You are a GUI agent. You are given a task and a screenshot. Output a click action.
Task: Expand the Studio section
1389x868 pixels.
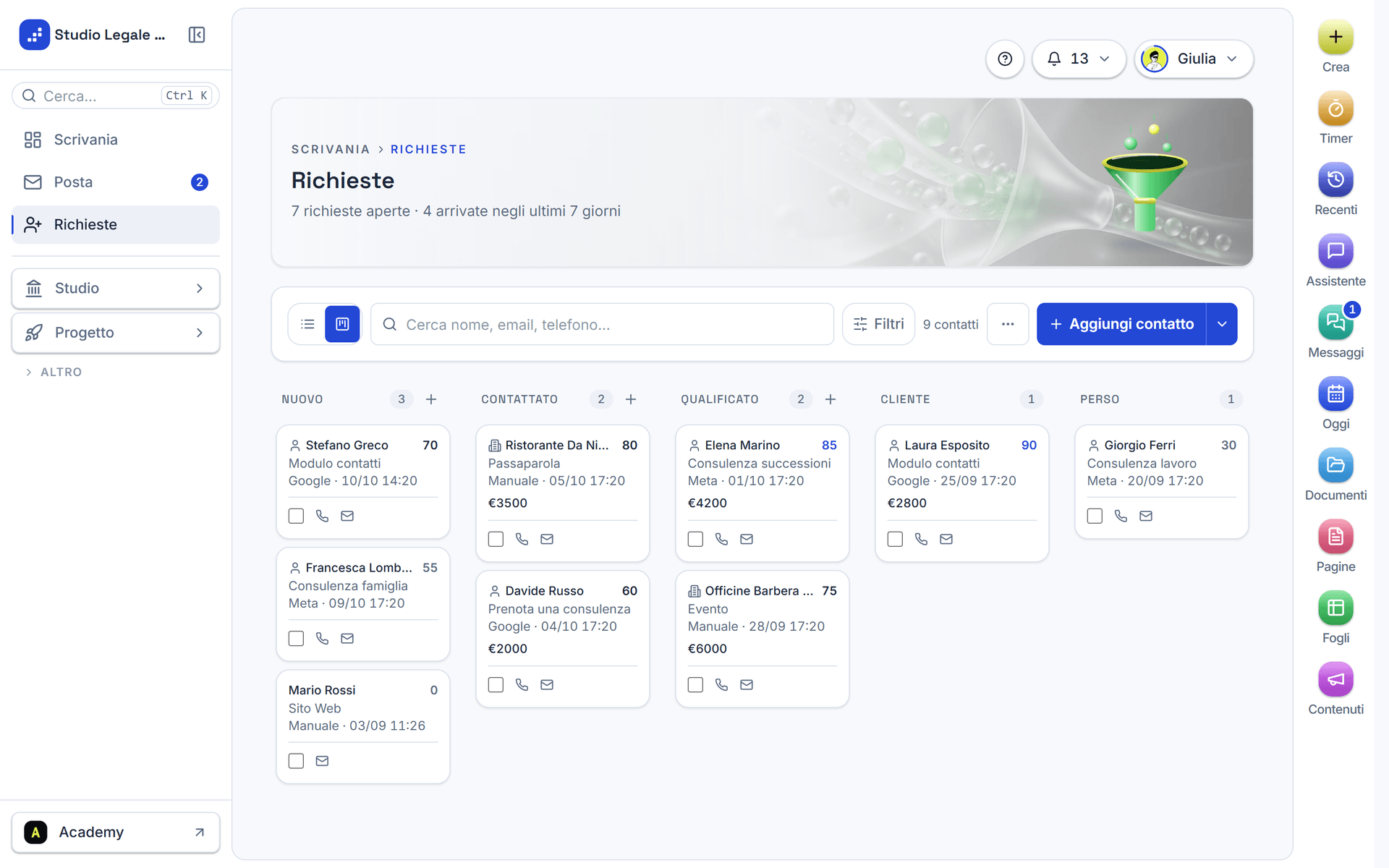(x=116, y=289)
